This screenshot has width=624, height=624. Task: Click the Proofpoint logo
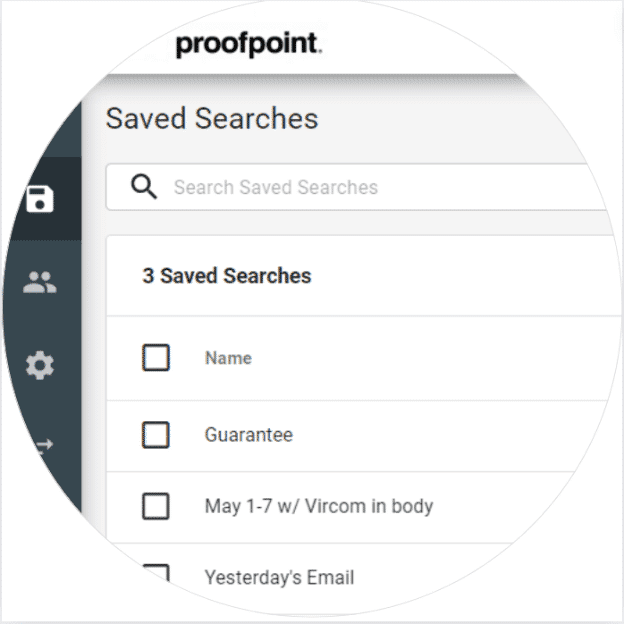point(248,45)
